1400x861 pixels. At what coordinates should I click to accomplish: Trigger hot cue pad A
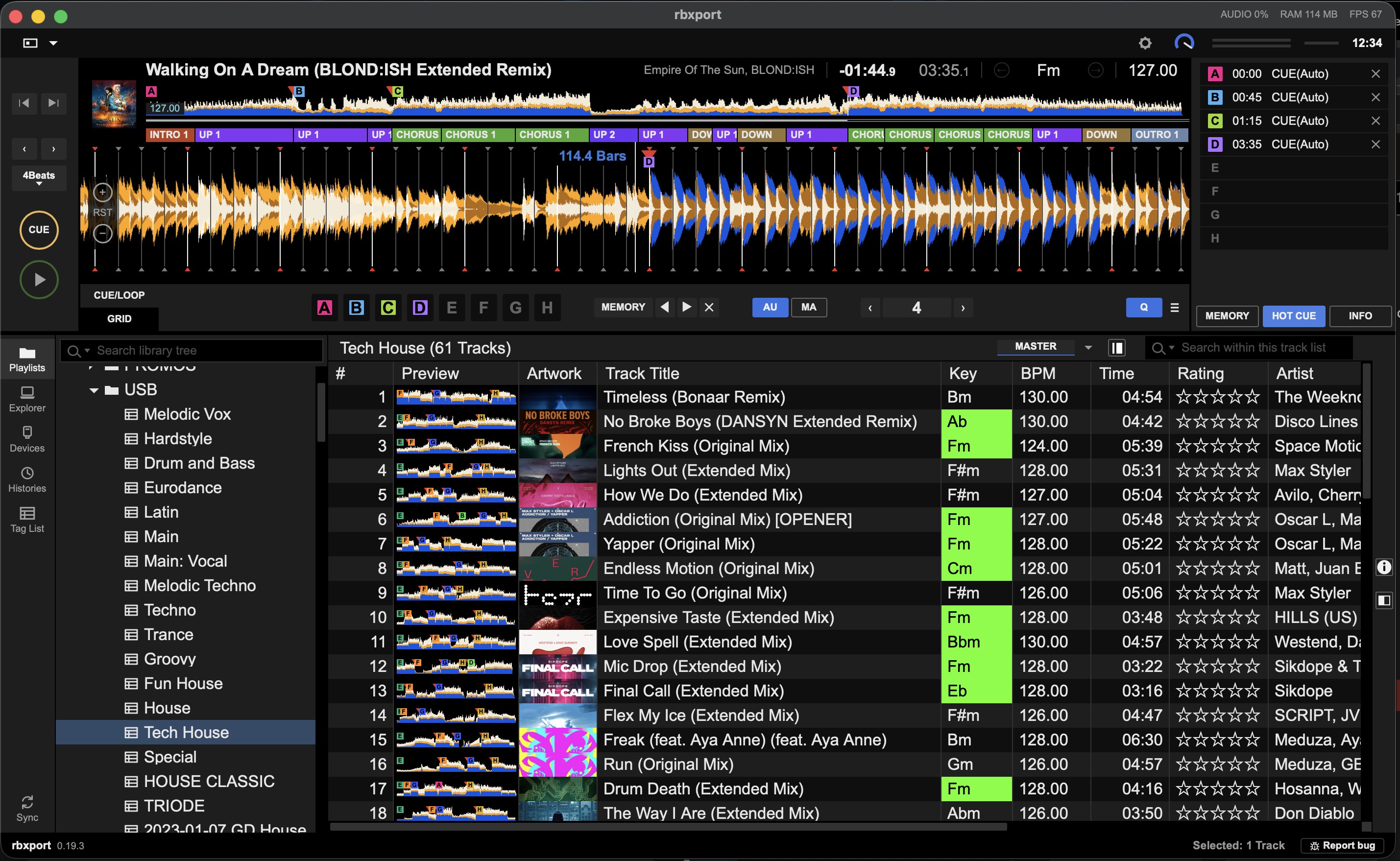coord(325,308)
